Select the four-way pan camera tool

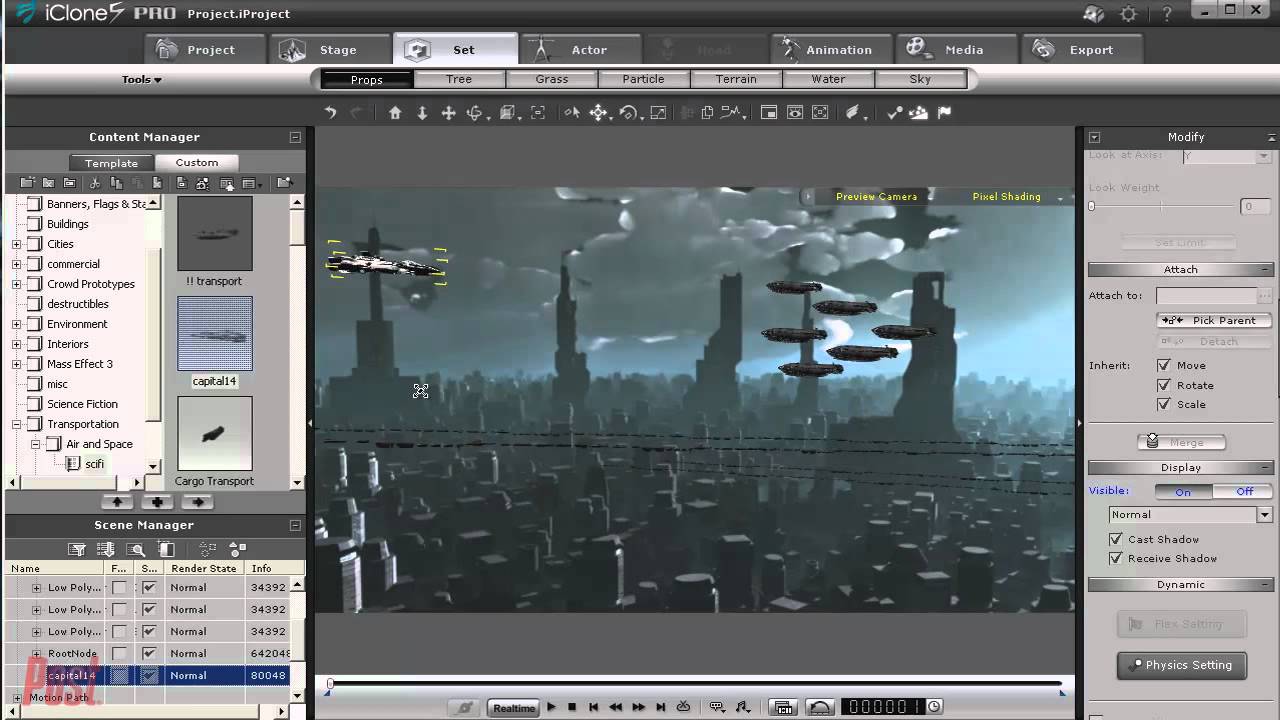449,113
